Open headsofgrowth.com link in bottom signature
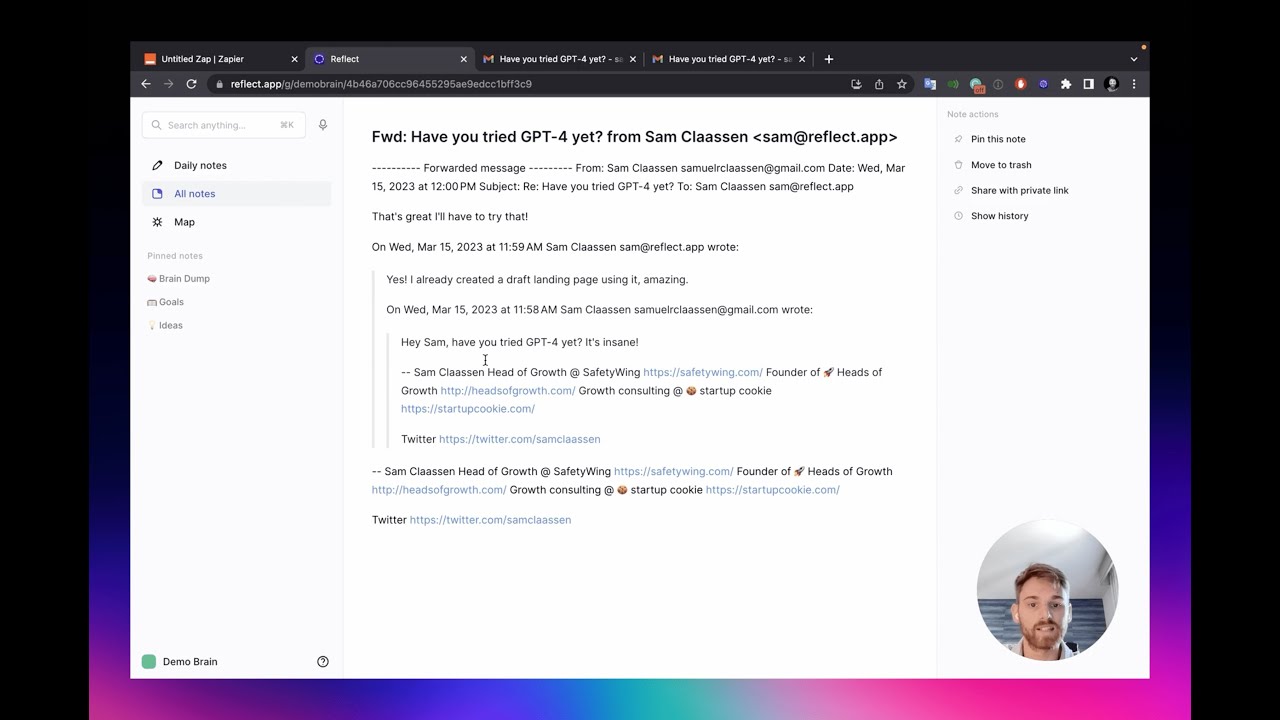1280x720 pixels. pyautogui.click(x=439, y=490)
